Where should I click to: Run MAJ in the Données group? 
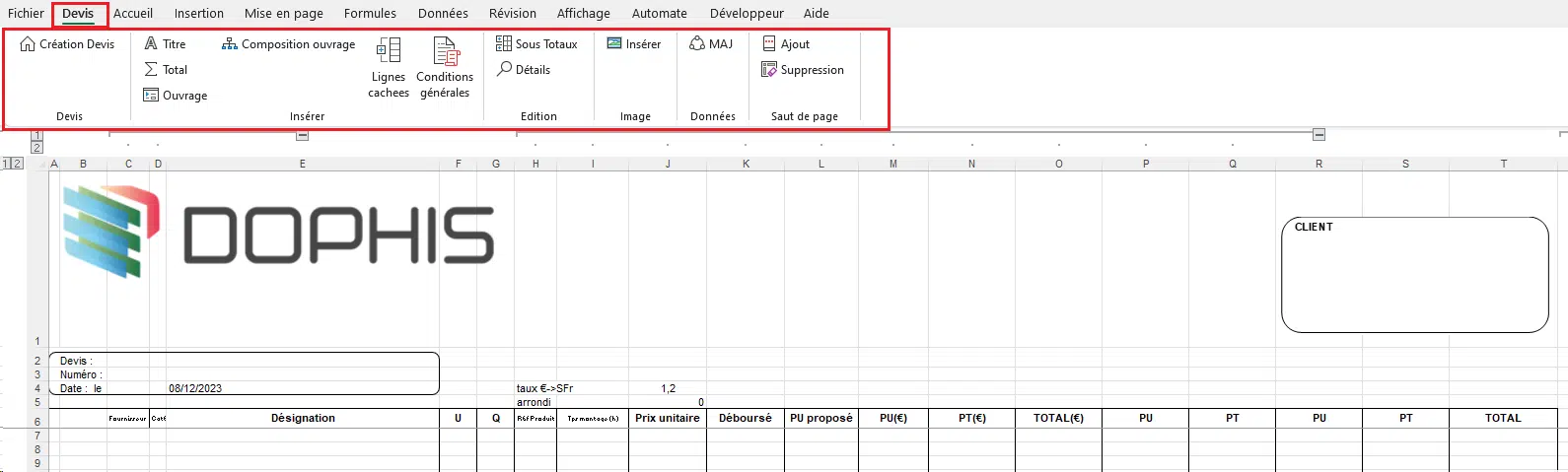pyautogui.click(x=711, y=44)
